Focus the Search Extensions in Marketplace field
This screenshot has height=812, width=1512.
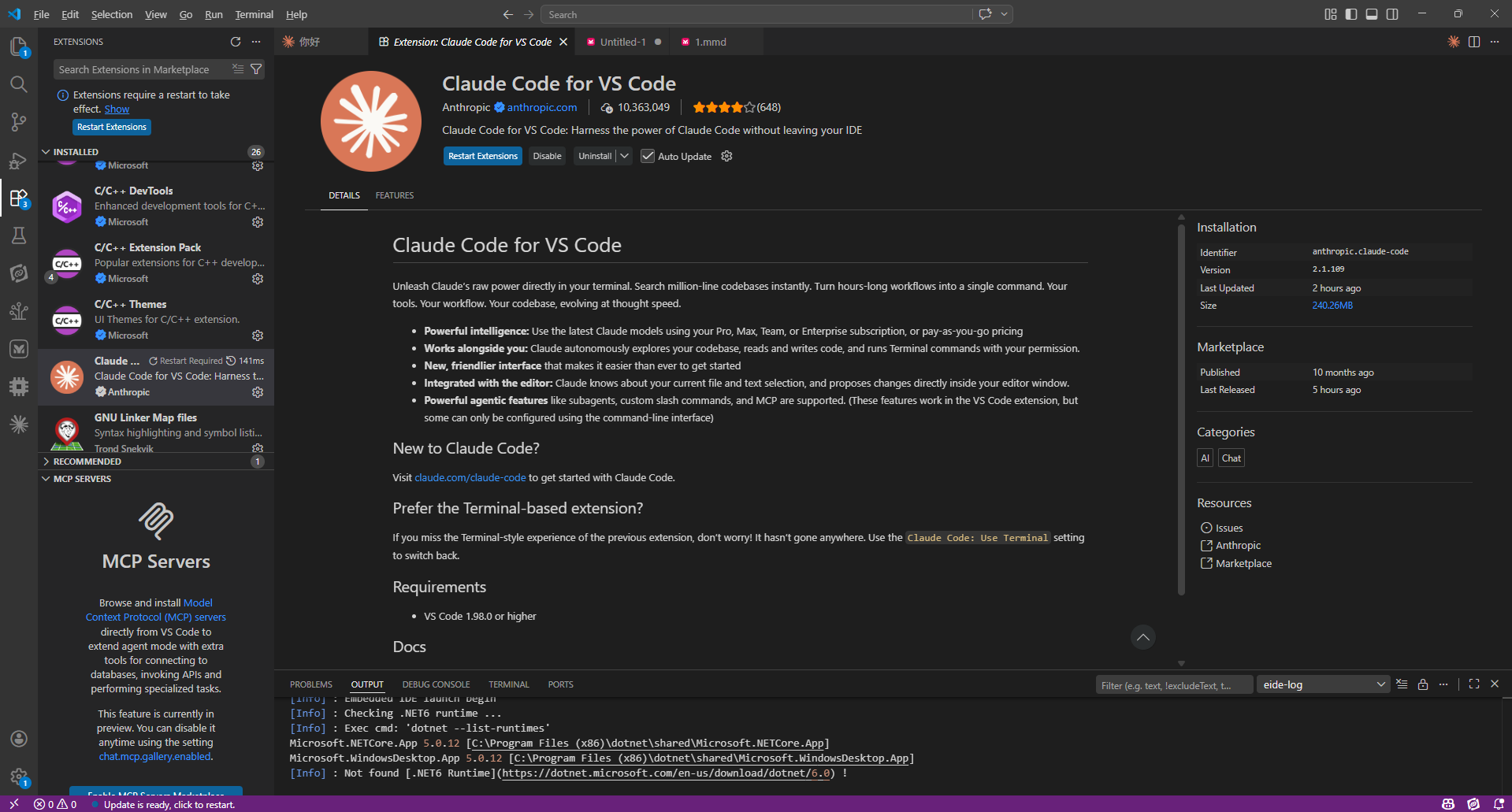pyautogui.click(x=142, y=69)
